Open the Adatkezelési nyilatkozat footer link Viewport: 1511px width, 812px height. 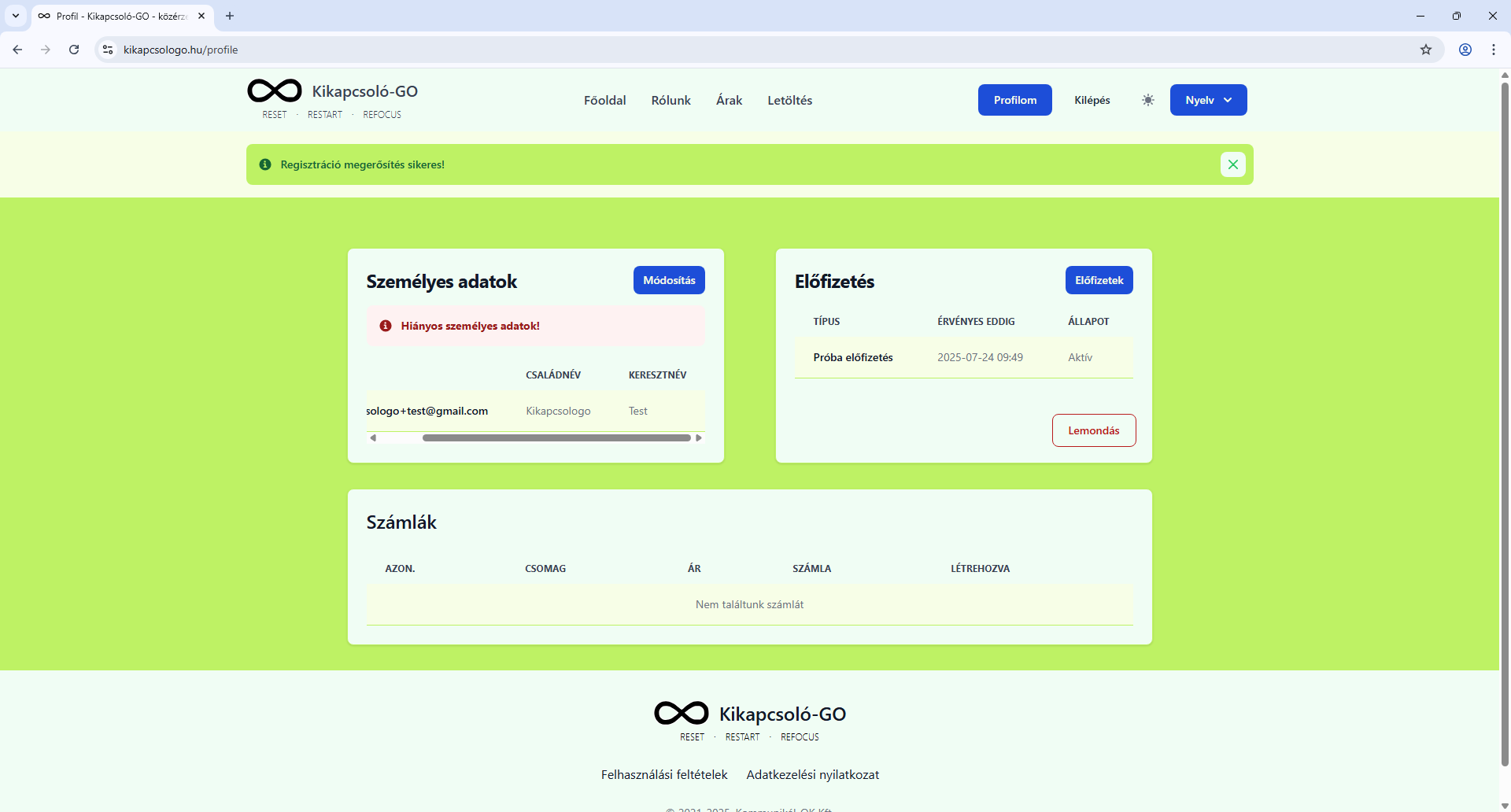(812, 775)
